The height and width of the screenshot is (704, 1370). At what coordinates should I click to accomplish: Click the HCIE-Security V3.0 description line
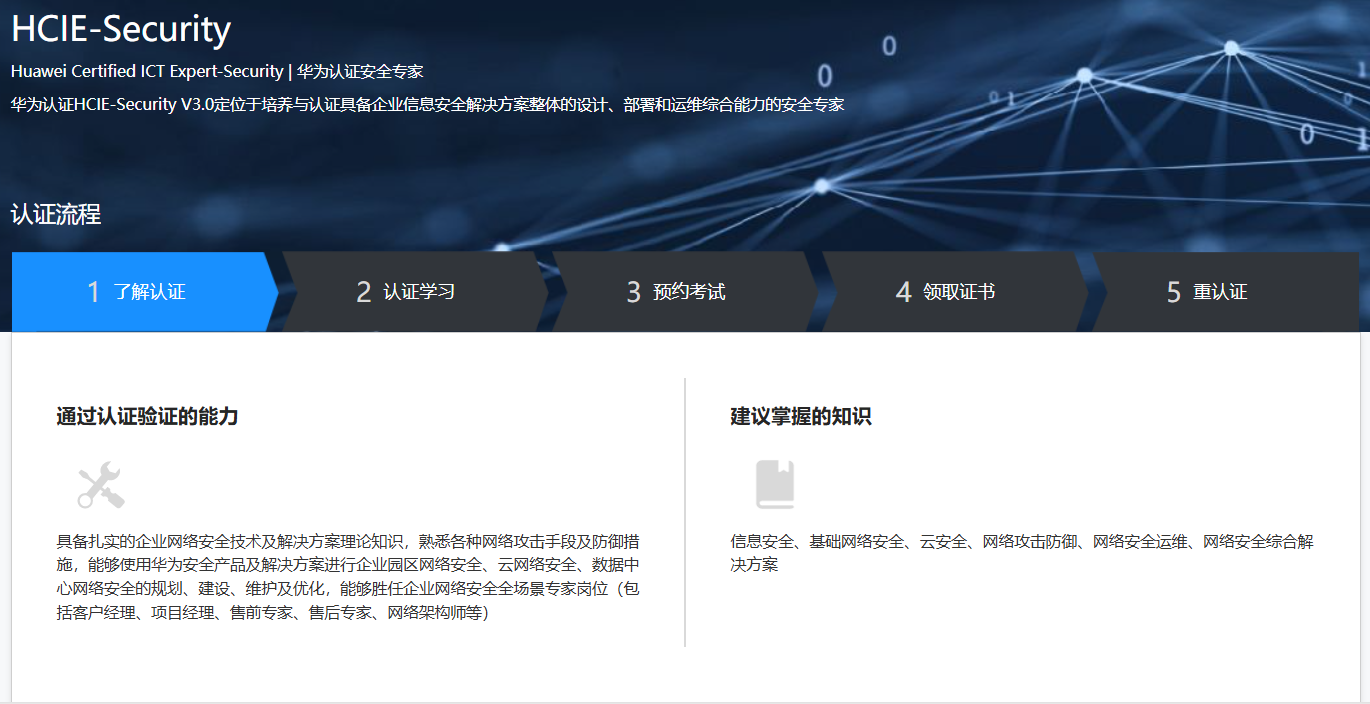click(x=428, y=105)
